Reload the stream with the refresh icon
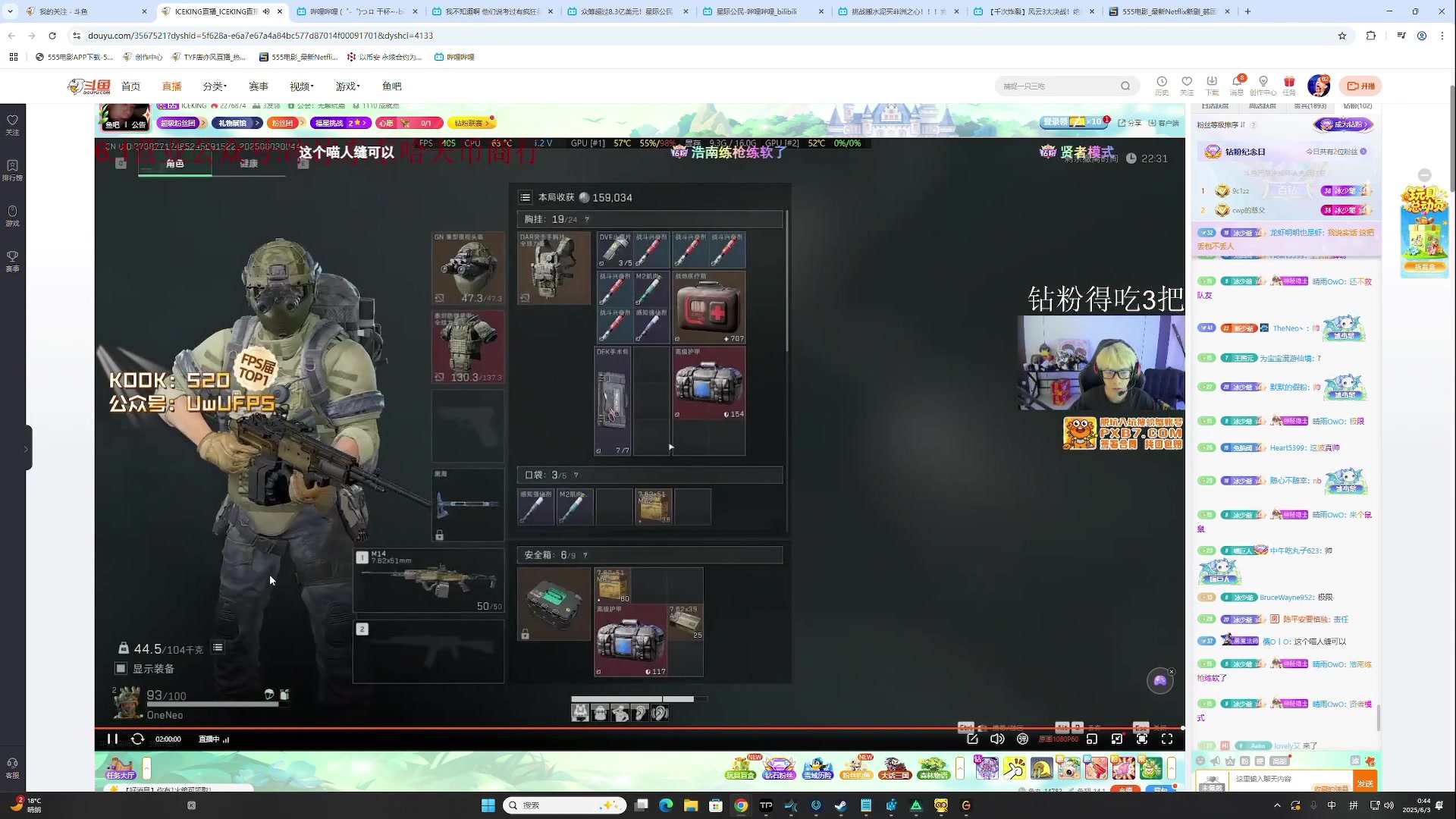Screen dimensions: 1456x819 [x=137, y=739]
